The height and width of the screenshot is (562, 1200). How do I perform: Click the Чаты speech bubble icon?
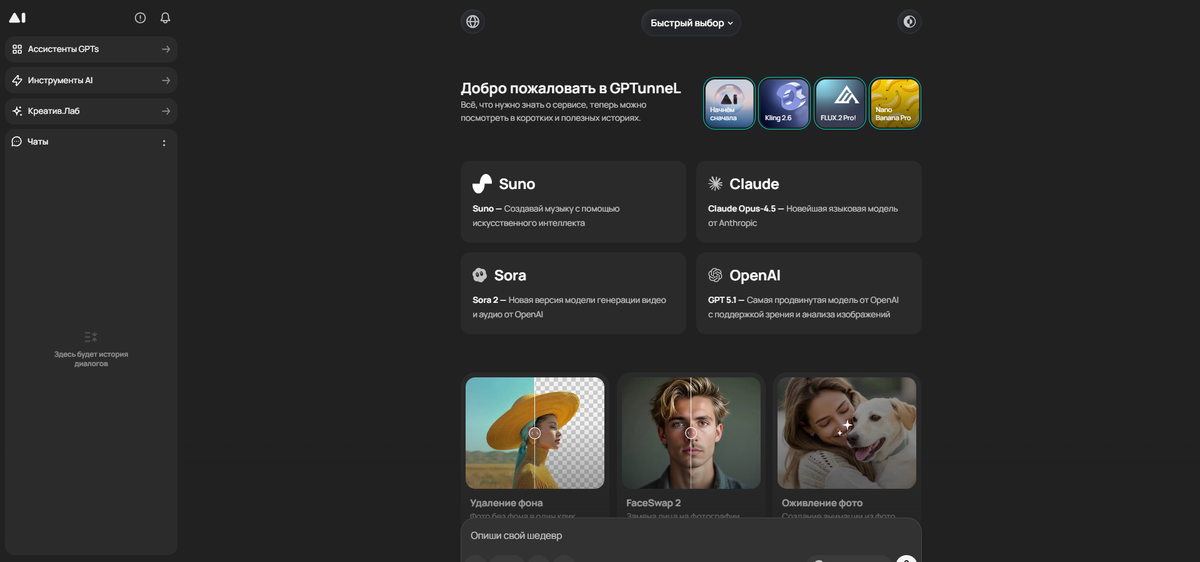point(17,142)
